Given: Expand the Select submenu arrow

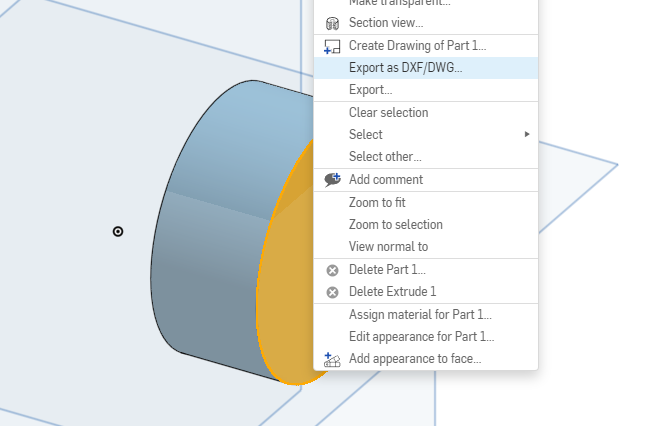Looking at the screenshot, I should pyautogui.click(x=527, y=135).
